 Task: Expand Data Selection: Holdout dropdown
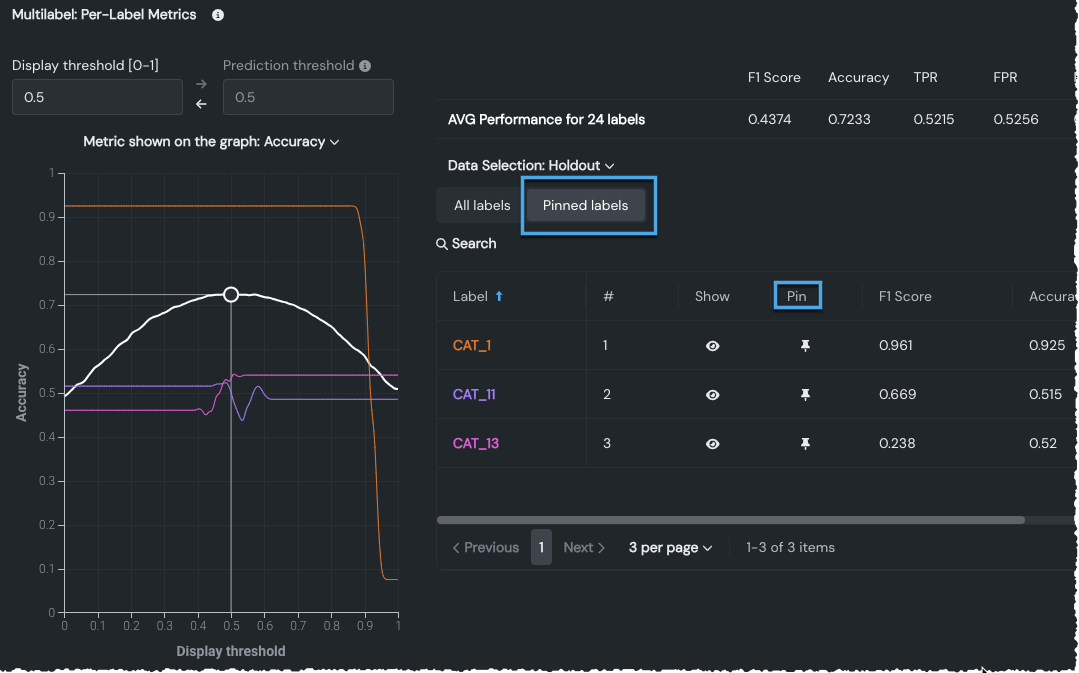(x=531, y=166)
